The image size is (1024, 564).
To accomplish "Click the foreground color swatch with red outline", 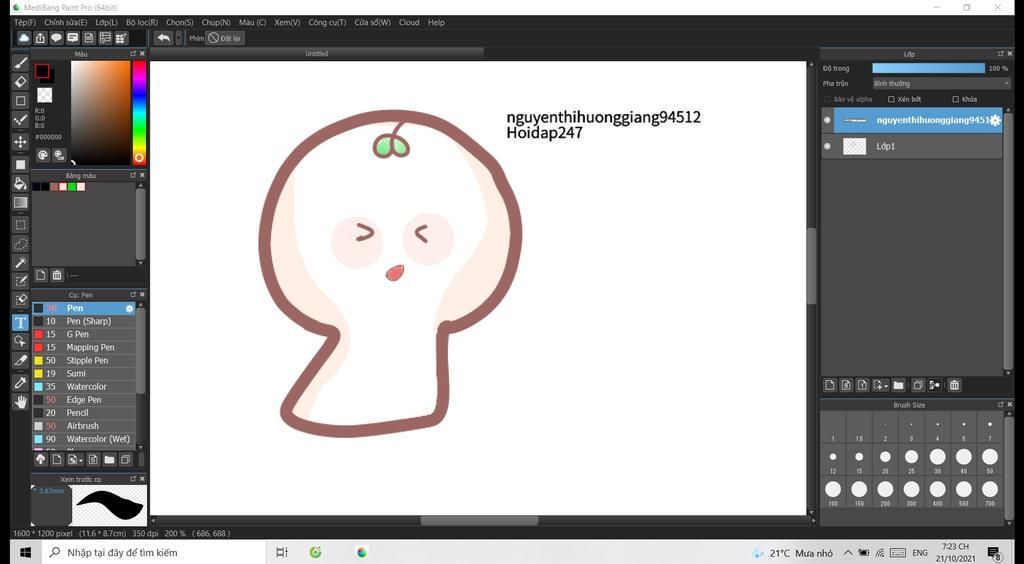I will coord(42,71).
